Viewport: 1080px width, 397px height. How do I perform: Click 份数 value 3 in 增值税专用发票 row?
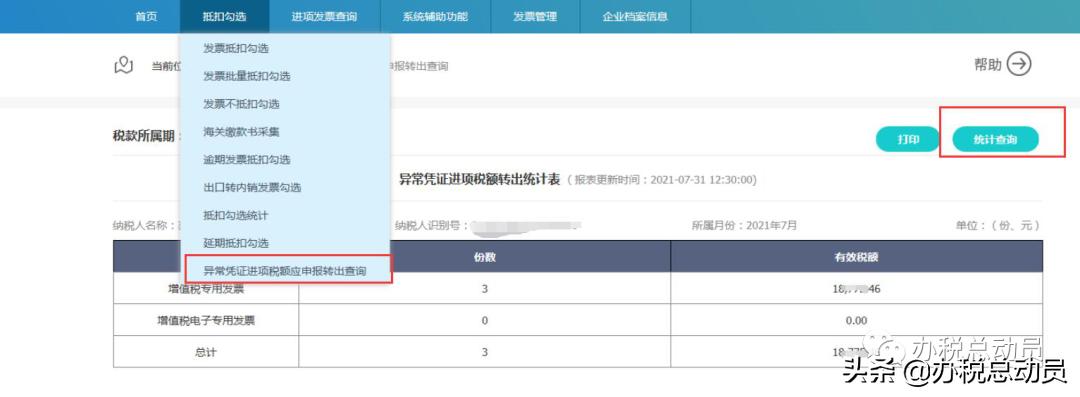(x=484, y=289)
